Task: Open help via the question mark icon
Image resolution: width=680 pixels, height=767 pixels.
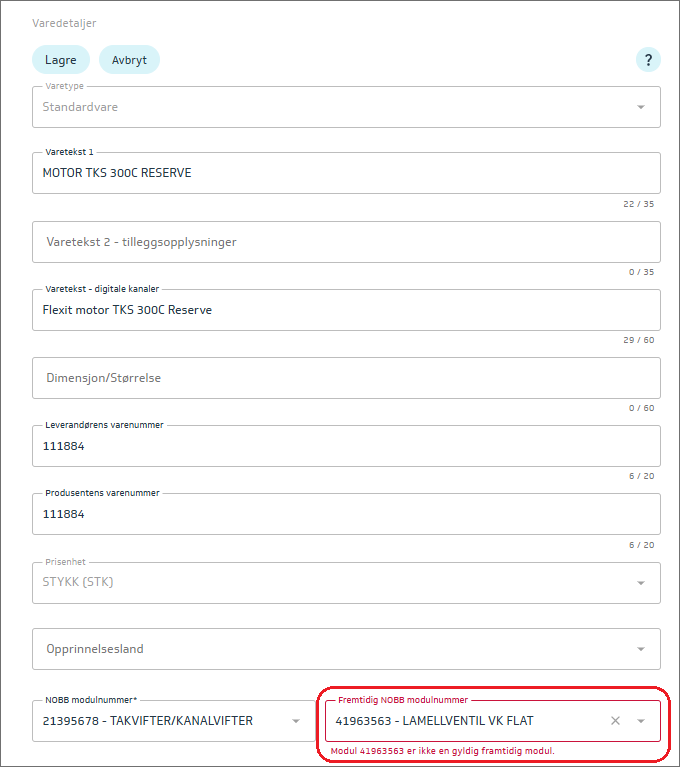Action: coord(648,60)
